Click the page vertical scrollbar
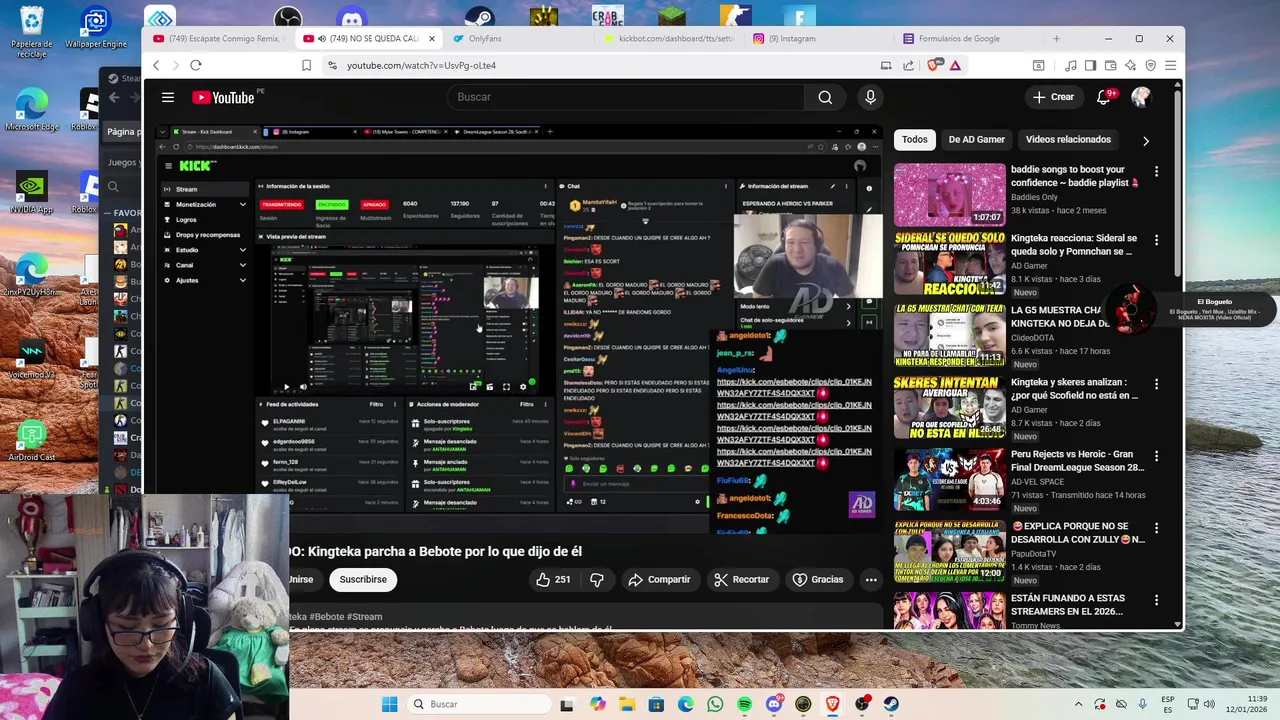 [x=1179, y=185]
